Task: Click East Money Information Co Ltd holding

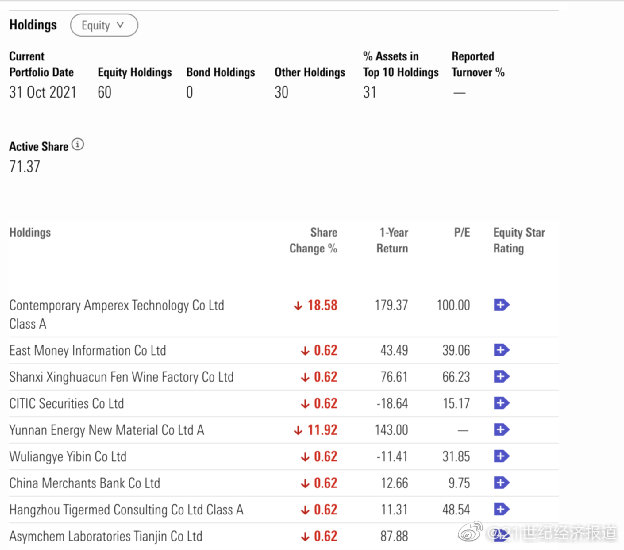Action: [88, 351]
